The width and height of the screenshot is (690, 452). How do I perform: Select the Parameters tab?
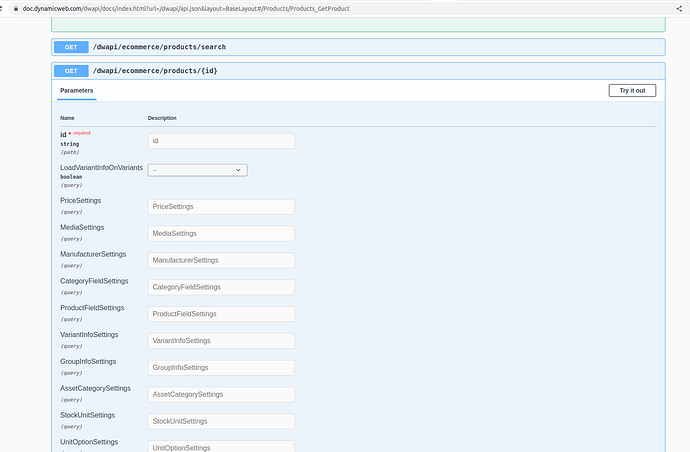coord(77,91)
